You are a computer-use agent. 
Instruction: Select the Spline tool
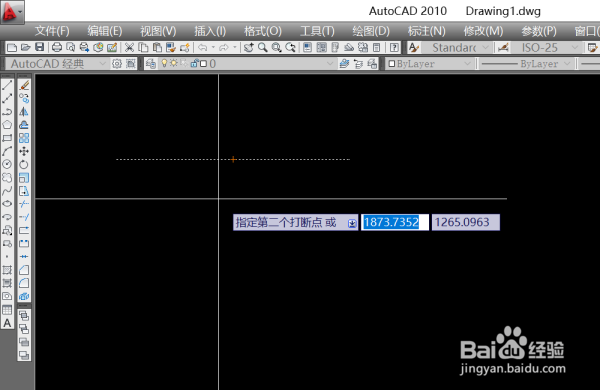7,190
